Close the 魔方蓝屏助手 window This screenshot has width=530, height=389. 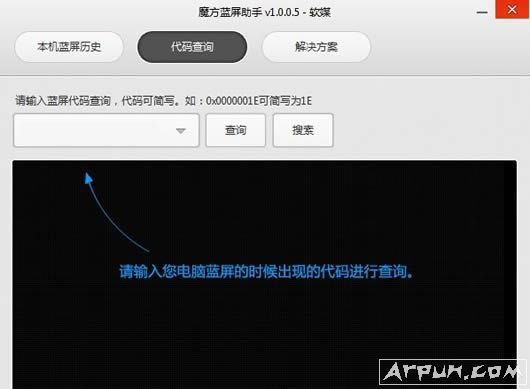512,9
